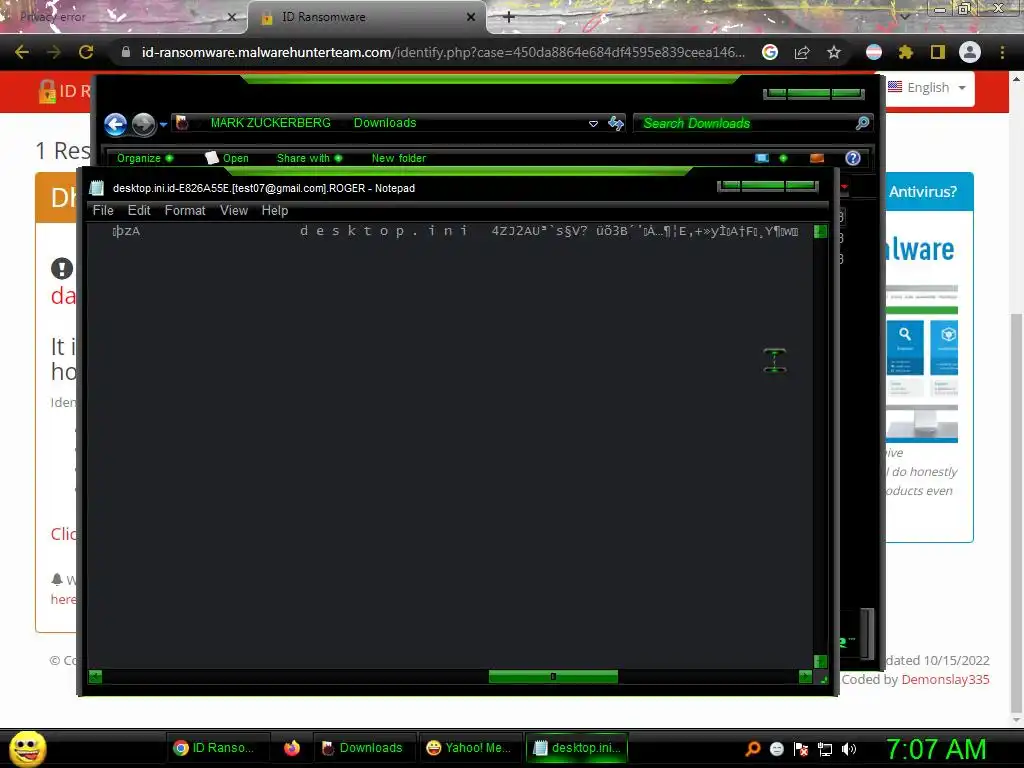
Task: Click the Notepad scroll down arrow
Action: tap(820, 661)
